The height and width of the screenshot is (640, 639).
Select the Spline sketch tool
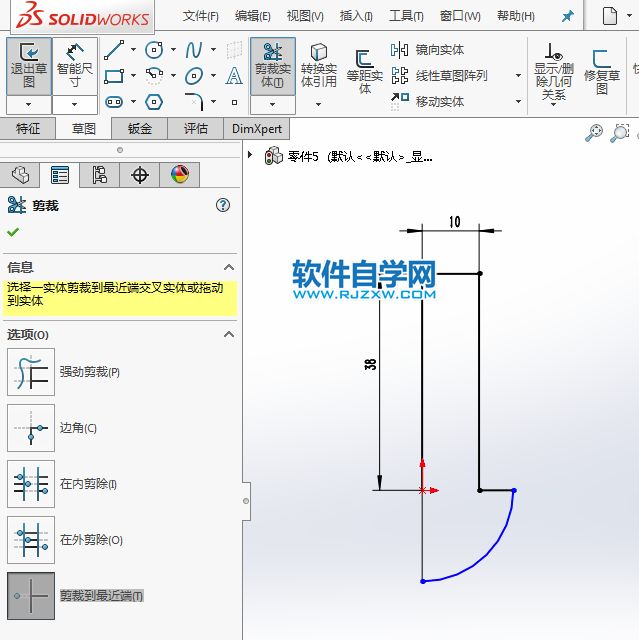(x=194, y=50)
